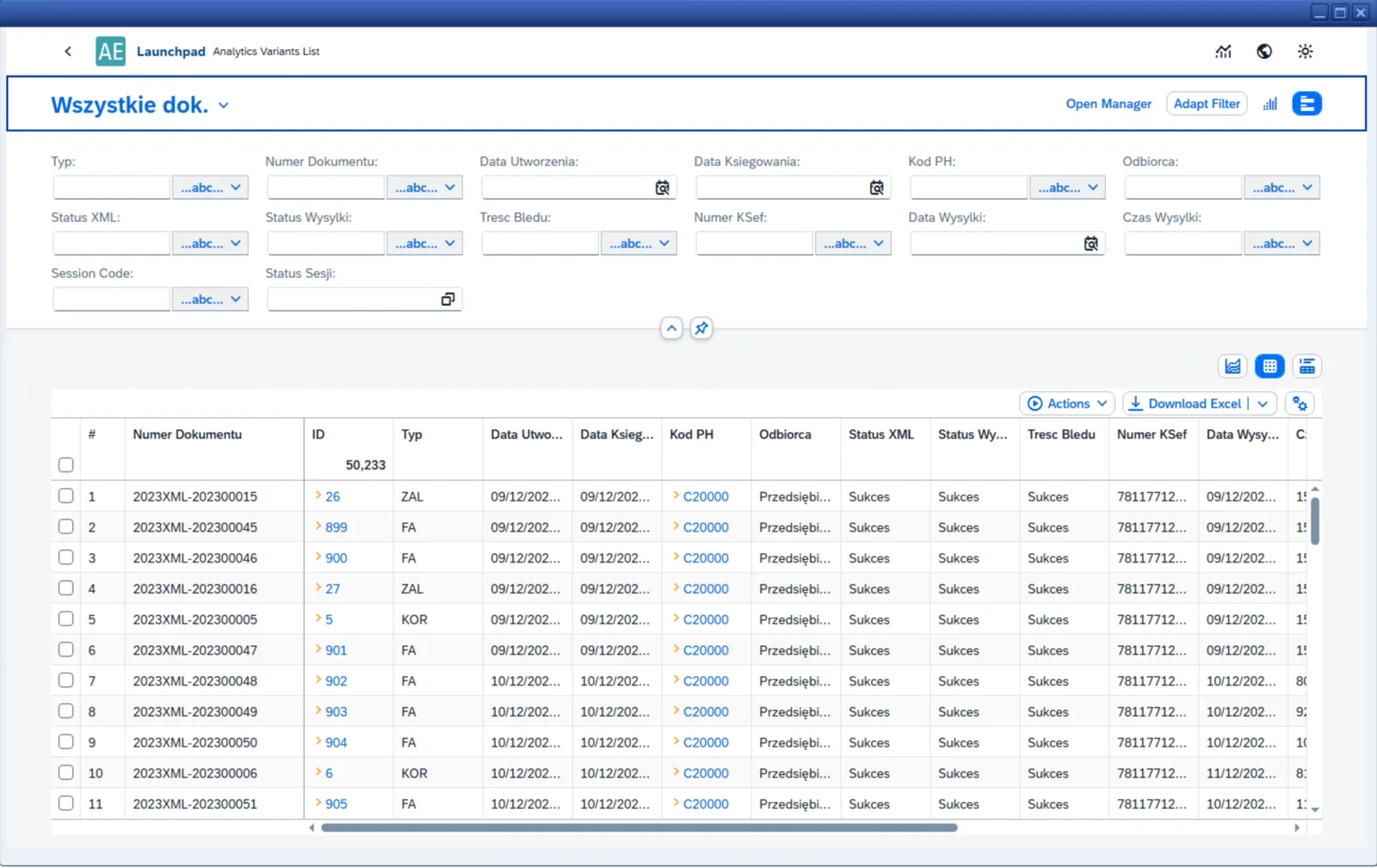Click the horizontal table scrollbar

tap(639, 828)
